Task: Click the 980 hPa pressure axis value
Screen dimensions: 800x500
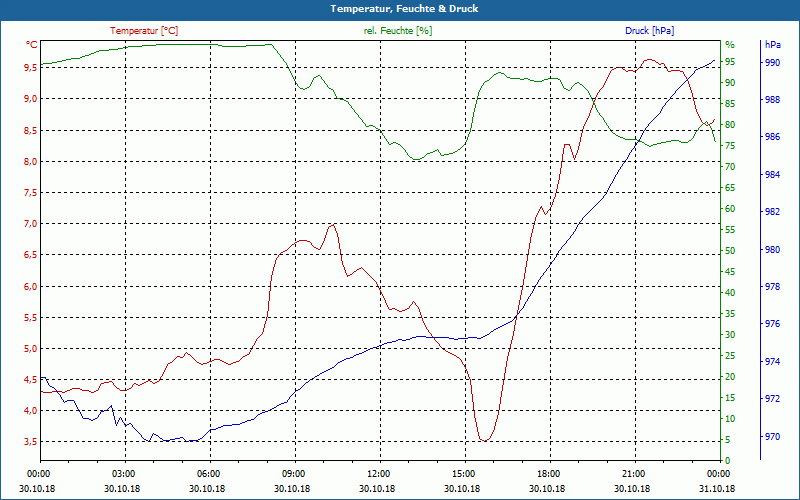Action: [x=772, y=249]
